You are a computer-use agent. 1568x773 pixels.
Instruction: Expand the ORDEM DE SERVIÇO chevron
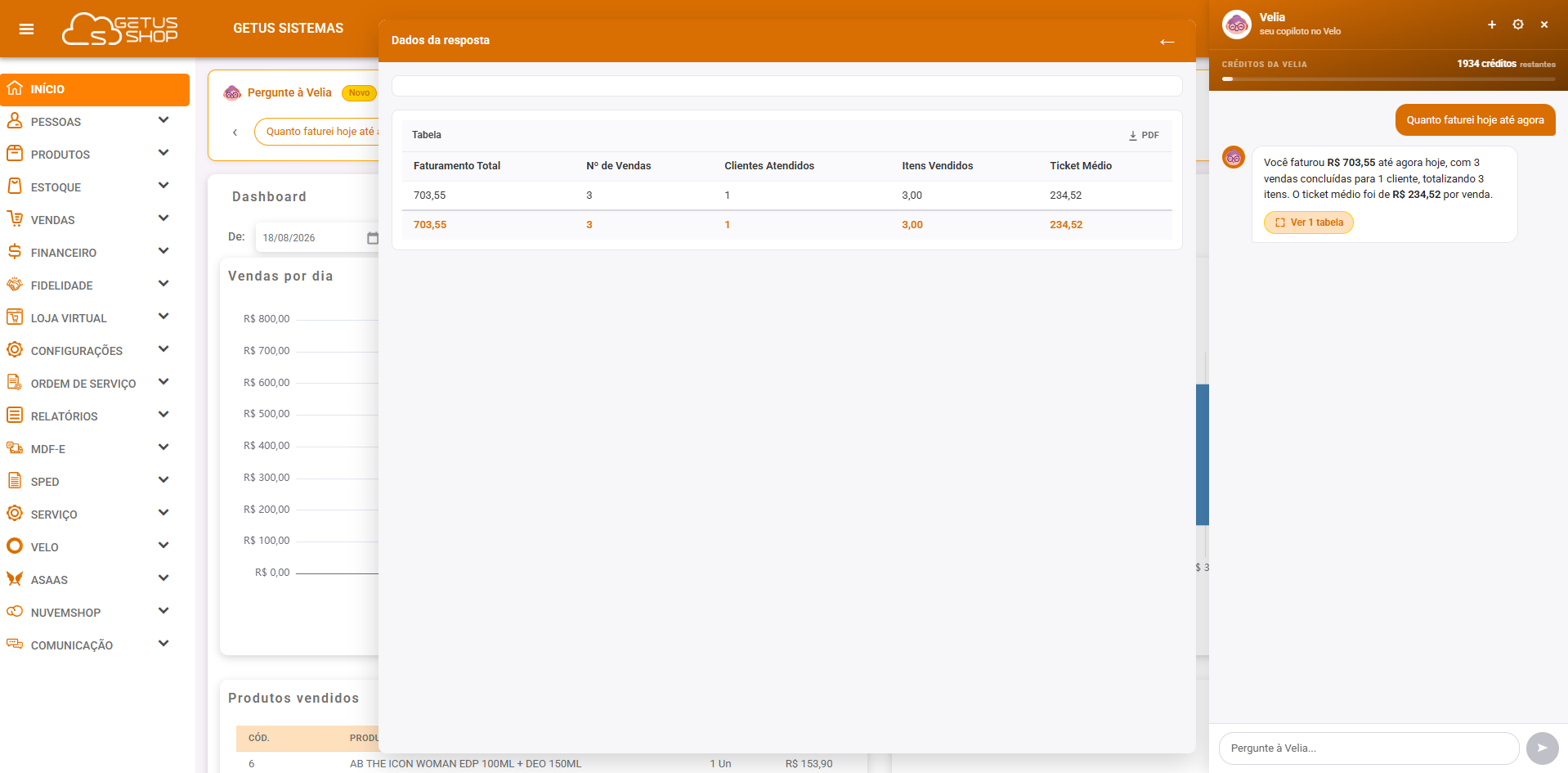coord(164,382)
